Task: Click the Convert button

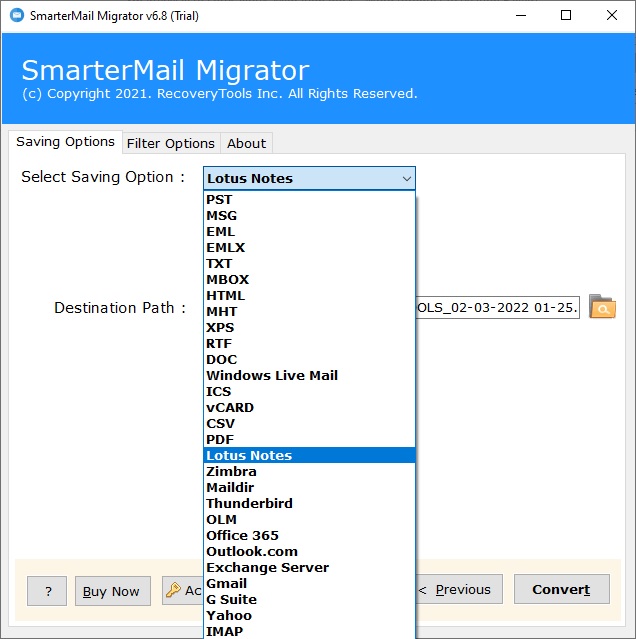Action: pyautogui.click(x=561, y=589)
